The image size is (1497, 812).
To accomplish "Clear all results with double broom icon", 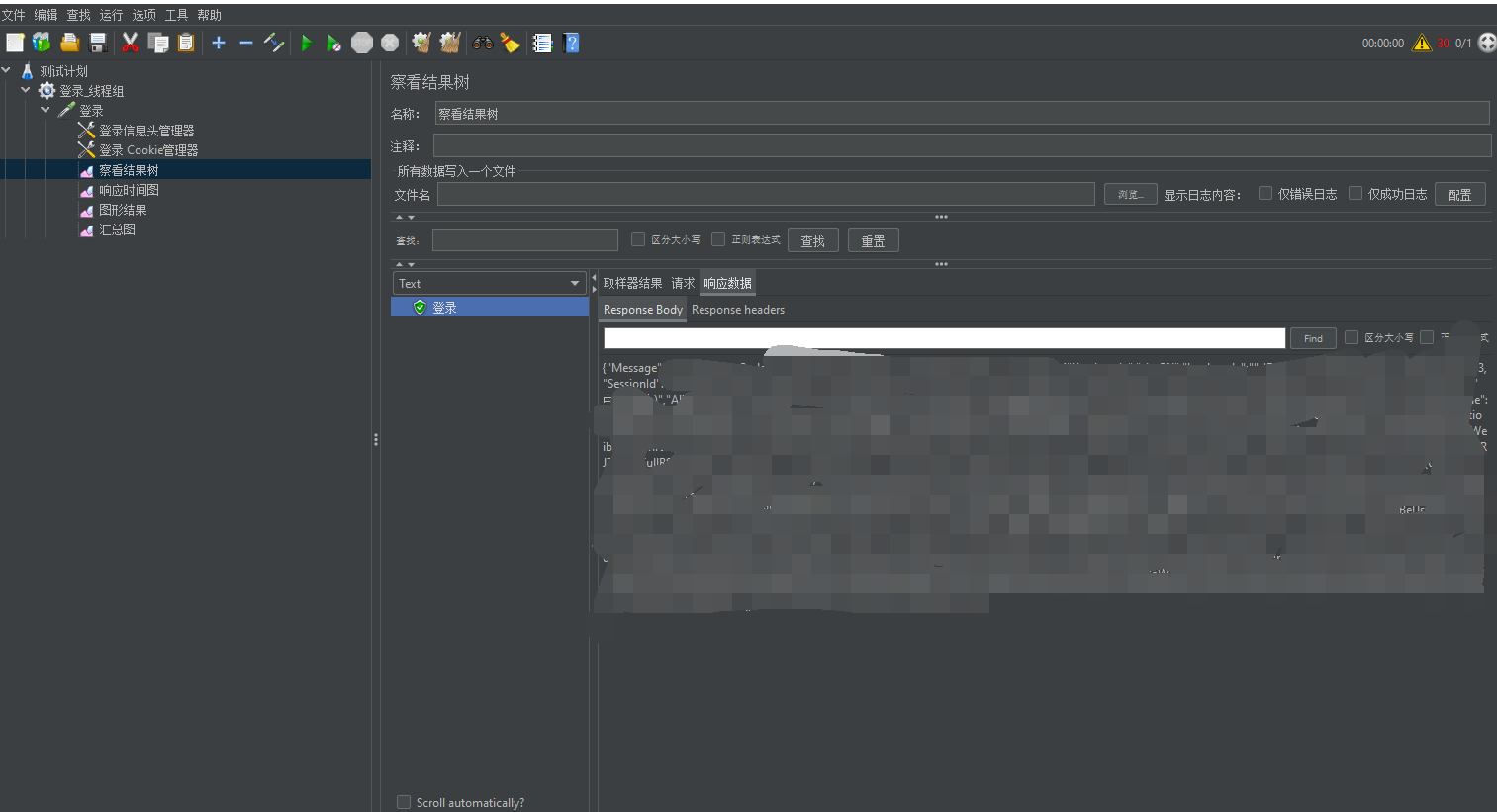I will point(450,43).
